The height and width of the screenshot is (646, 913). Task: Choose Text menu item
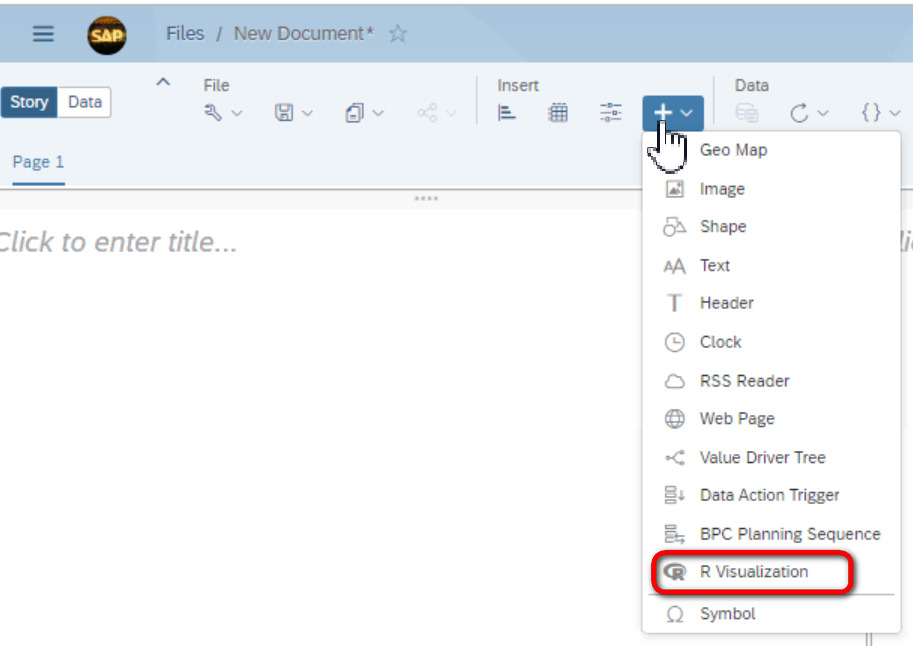(772, 266)
